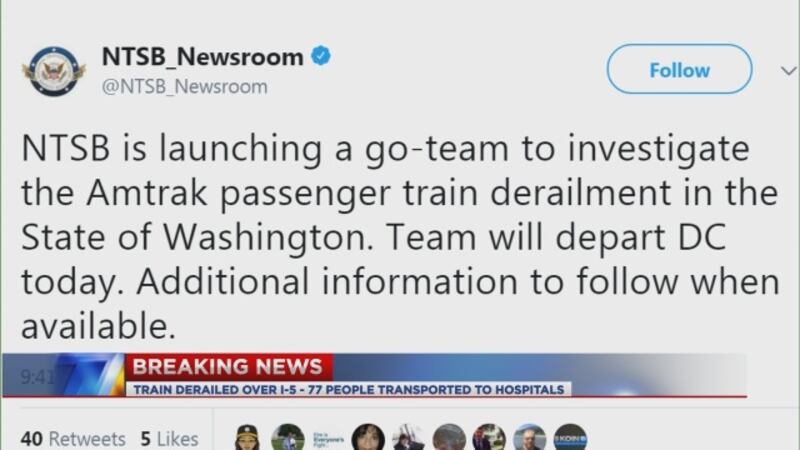Click the liker avatar with dark red background
The image size is (800, 450).
pos(489,438)
